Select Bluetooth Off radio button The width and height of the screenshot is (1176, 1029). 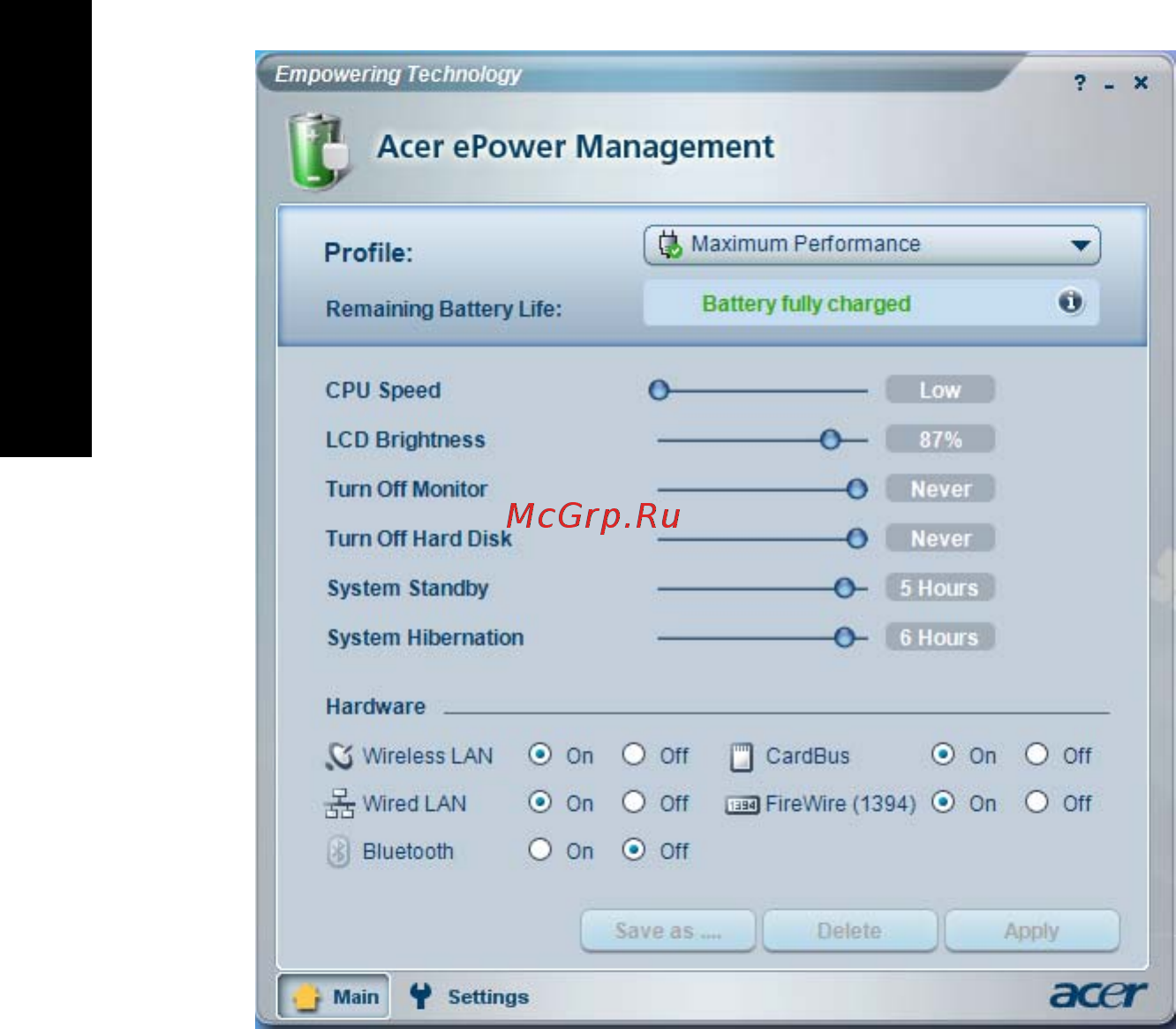click(x=634, y=850)
